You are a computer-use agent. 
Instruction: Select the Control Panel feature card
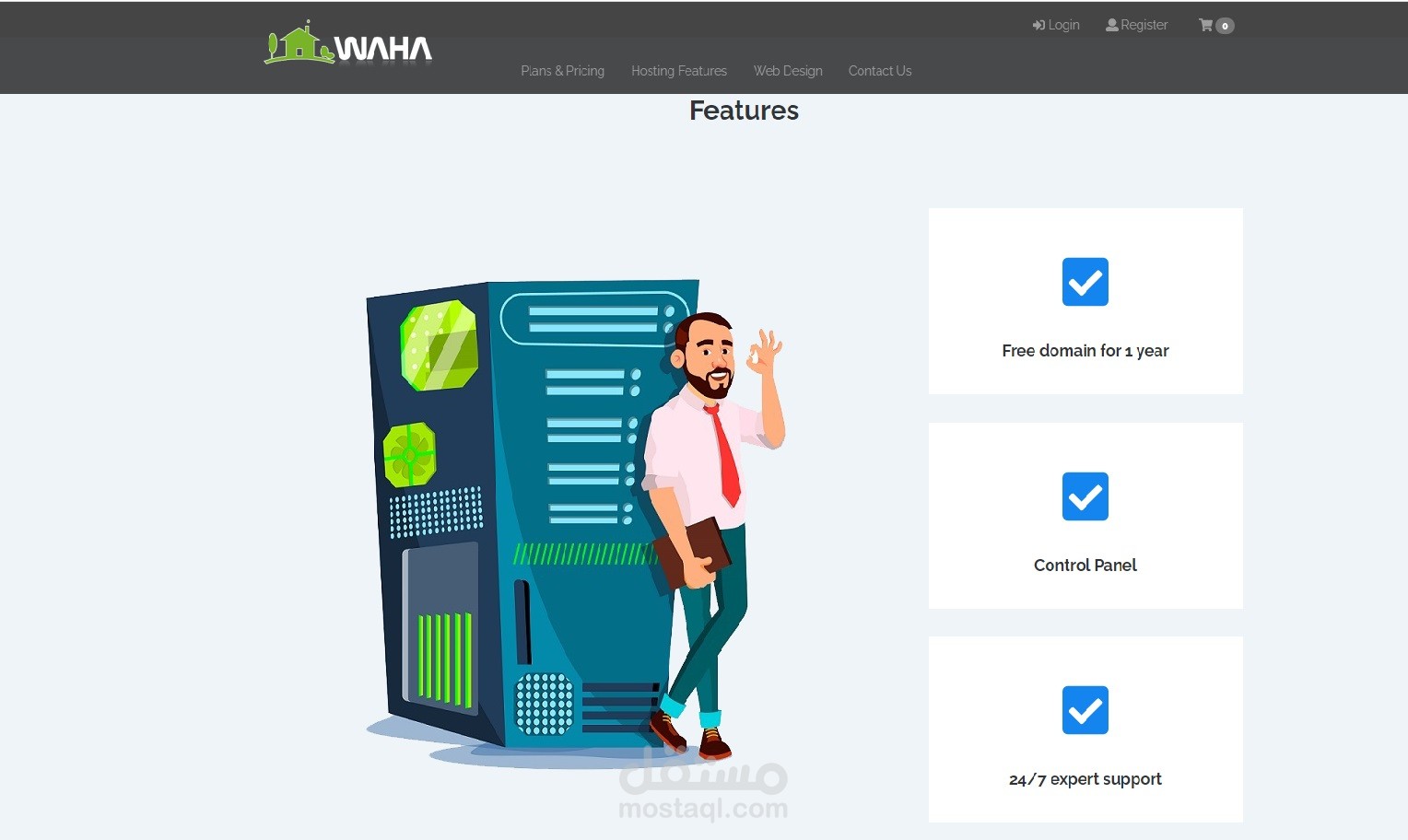tap(1085, 516)
